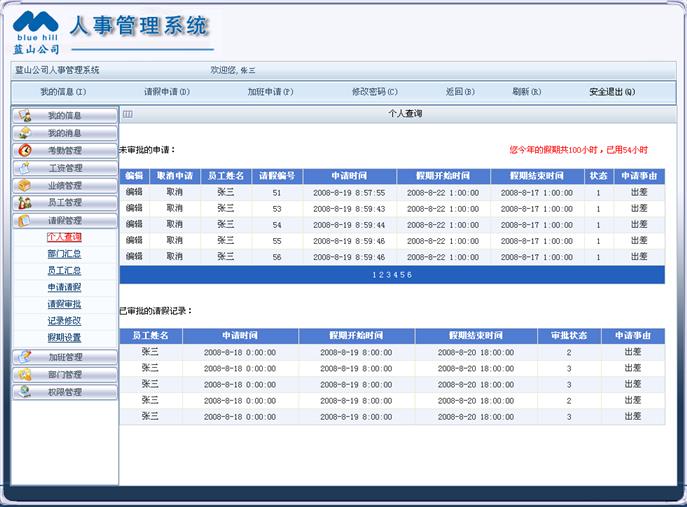Click the 假期开始时间 header in pending table

(443, 176)
